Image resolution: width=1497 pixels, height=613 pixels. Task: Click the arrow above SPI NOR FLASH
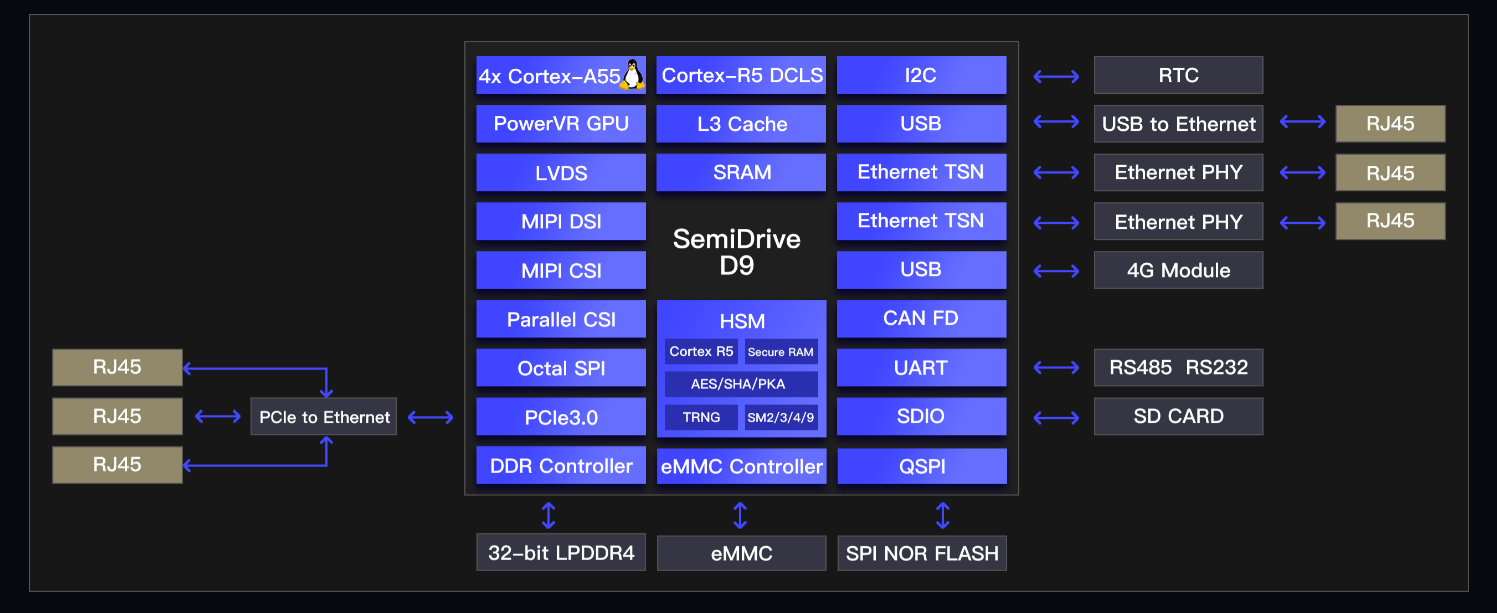pos(942,516)
